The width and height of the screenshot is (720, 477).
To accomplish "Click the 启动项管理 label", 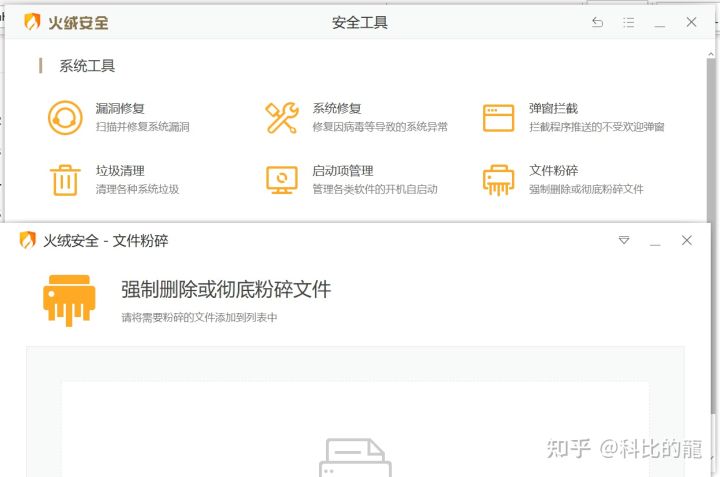I will [x=343, y=171].
